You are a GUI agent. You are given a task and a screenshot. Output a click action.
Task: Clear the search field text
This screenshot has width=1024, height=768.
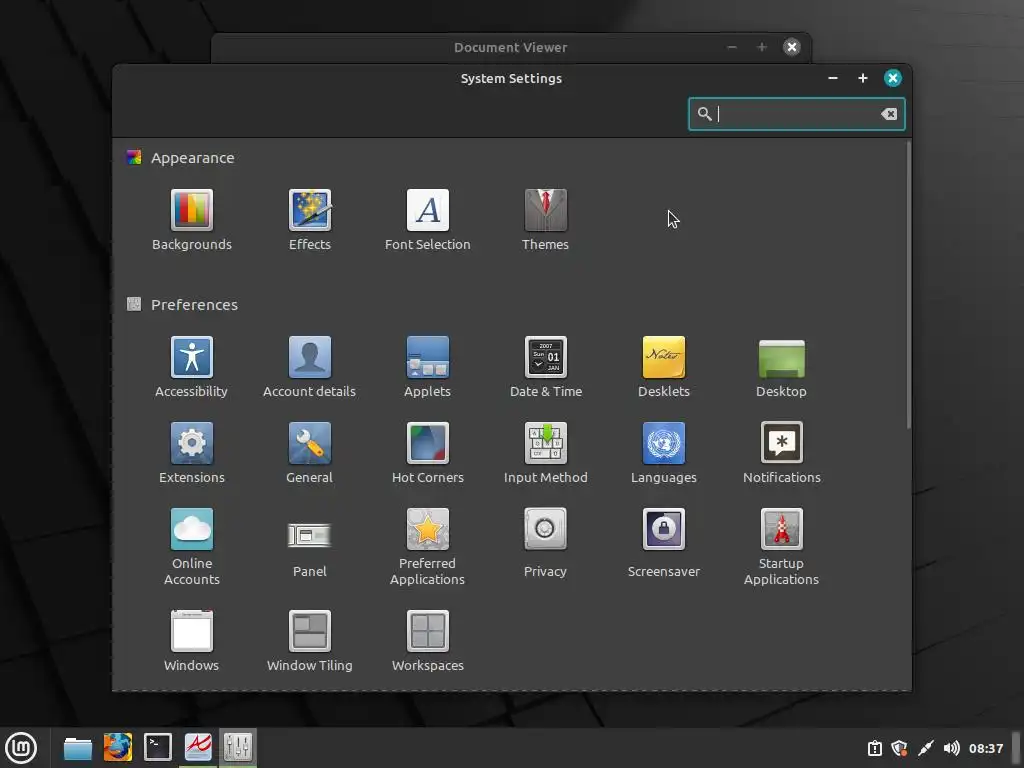(888, 114)
